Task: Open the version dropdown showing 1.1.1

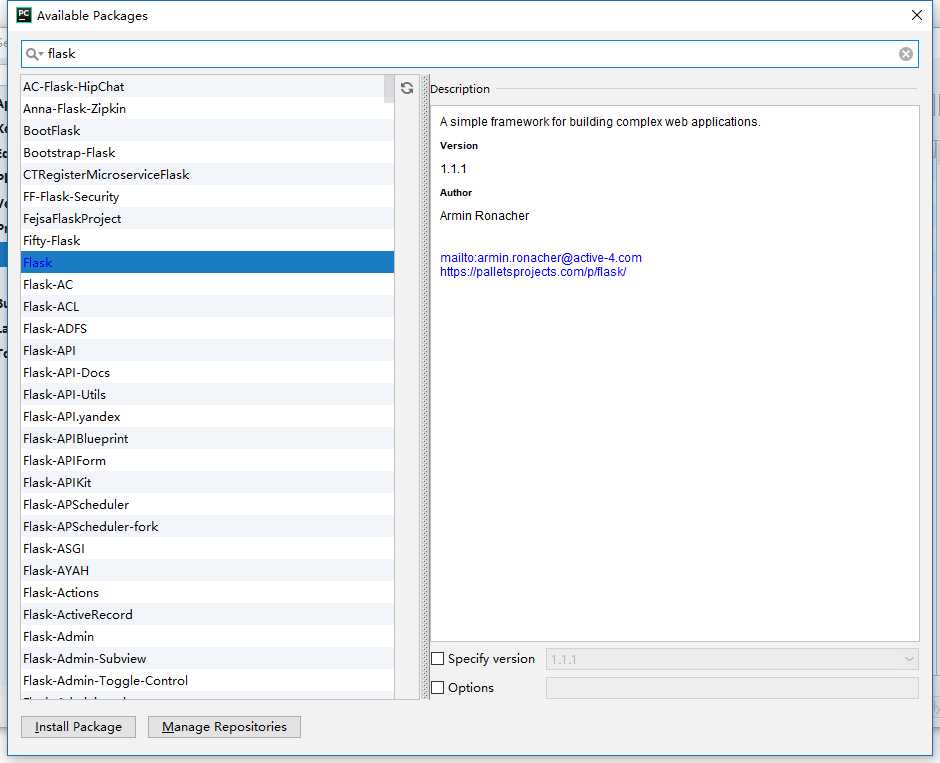Action: pos(732,659)
